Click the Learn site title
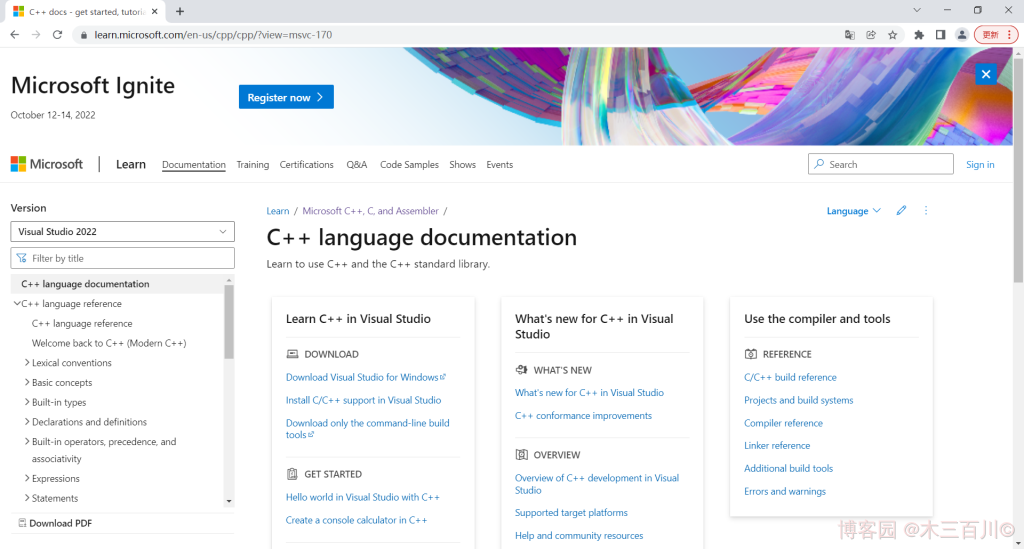 coord(131,165)
